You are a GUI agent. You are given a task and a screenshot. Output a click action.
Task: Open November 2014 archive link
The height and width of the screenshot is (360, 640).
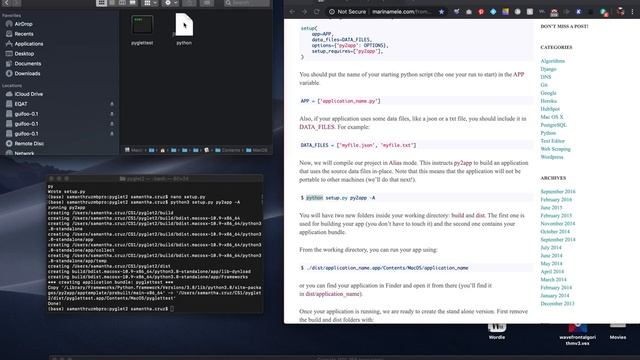point(558,223)
